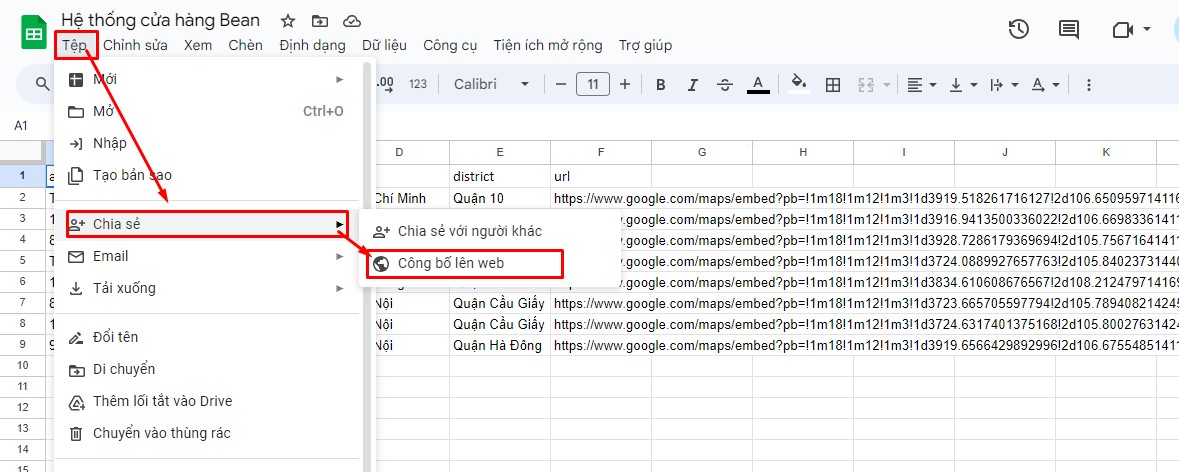Open the Công cụ menu
Screen dimensions: 1179x472
point(450,45)
